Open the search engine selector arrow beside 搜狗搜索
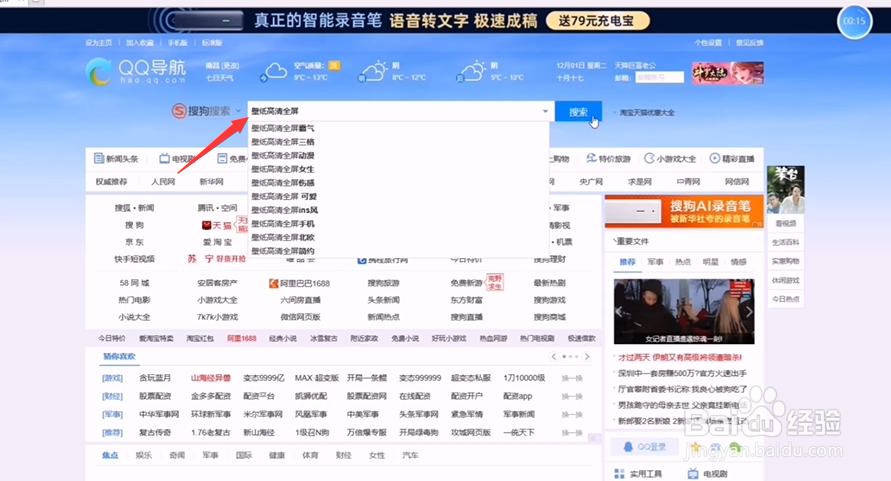This screenshot has height=481, width=891. point(238,111)
